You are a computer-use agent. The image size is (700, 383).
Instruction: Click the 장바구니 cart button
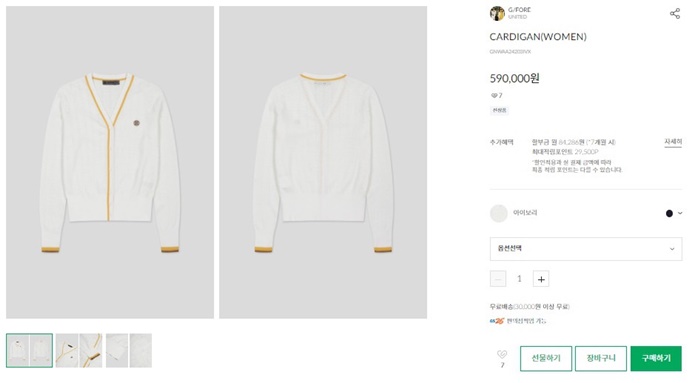pos(601,358)
